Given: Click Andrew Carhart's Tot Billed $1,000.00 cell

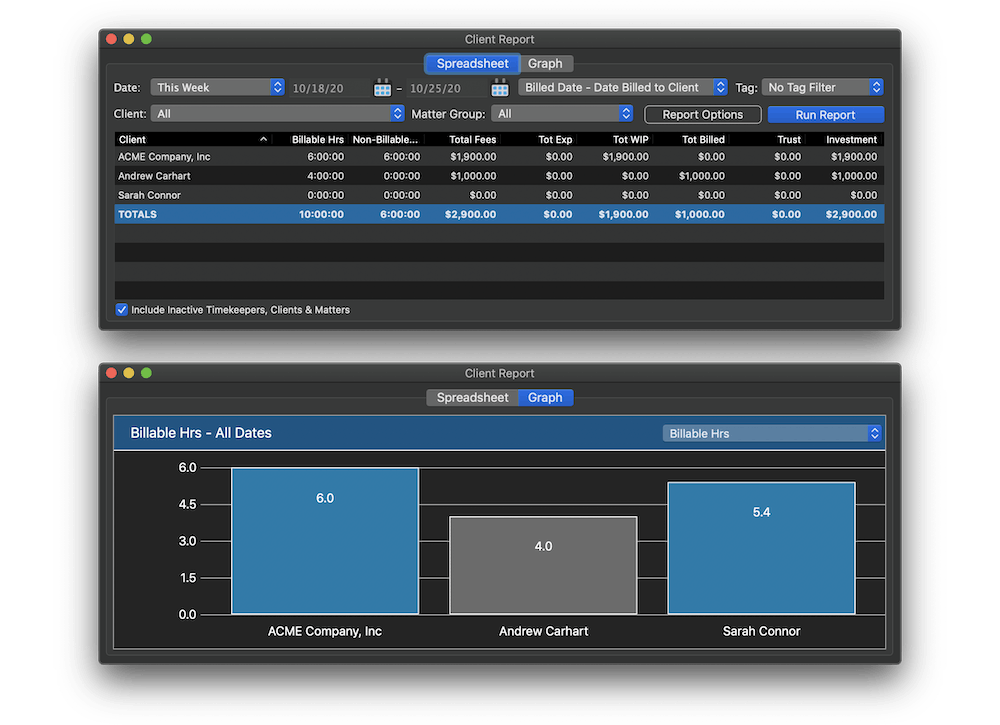Looking at the screenshot, I should 702,176.
